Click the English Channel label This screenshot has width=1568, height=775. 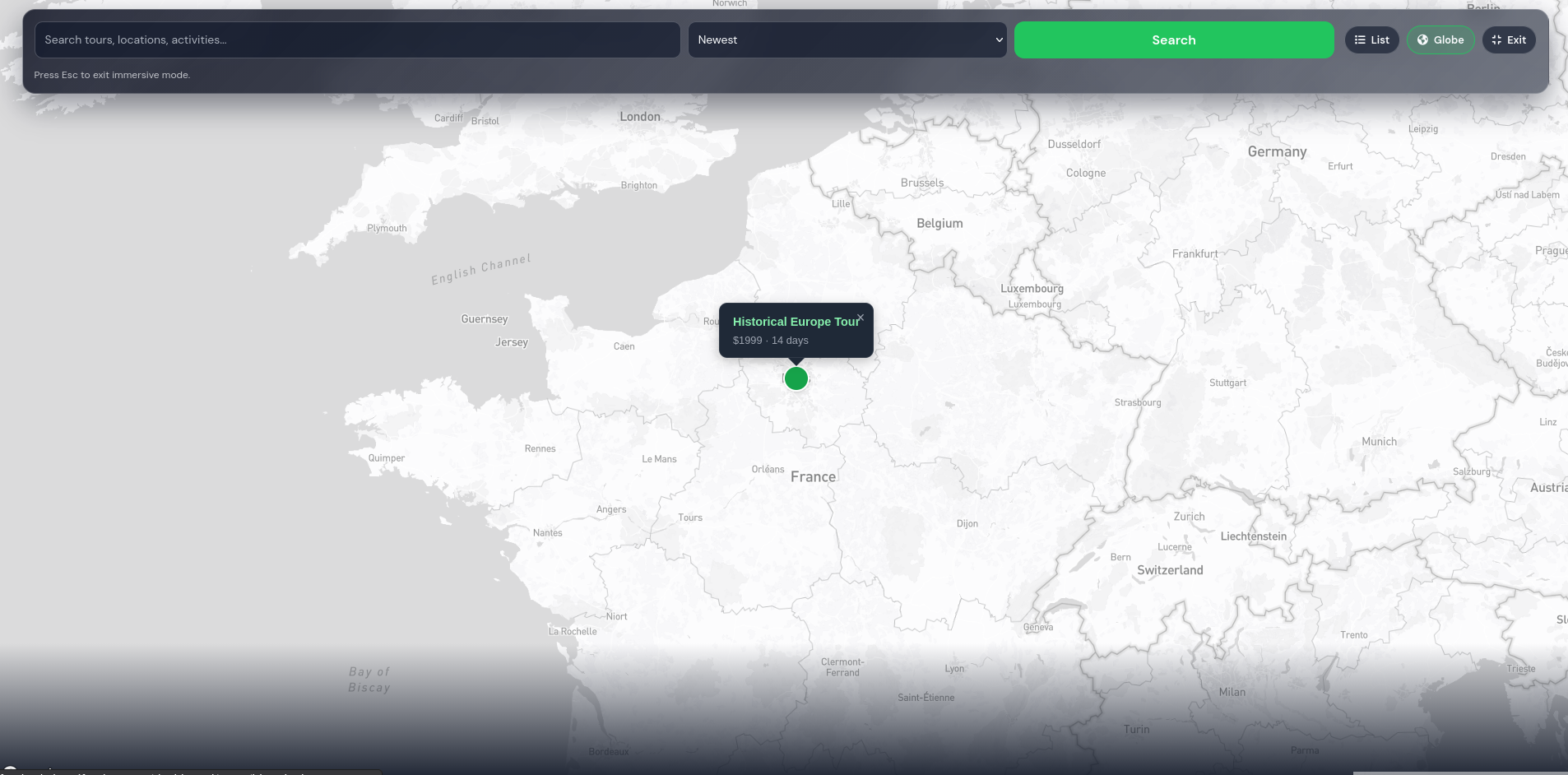coord(481,270)
